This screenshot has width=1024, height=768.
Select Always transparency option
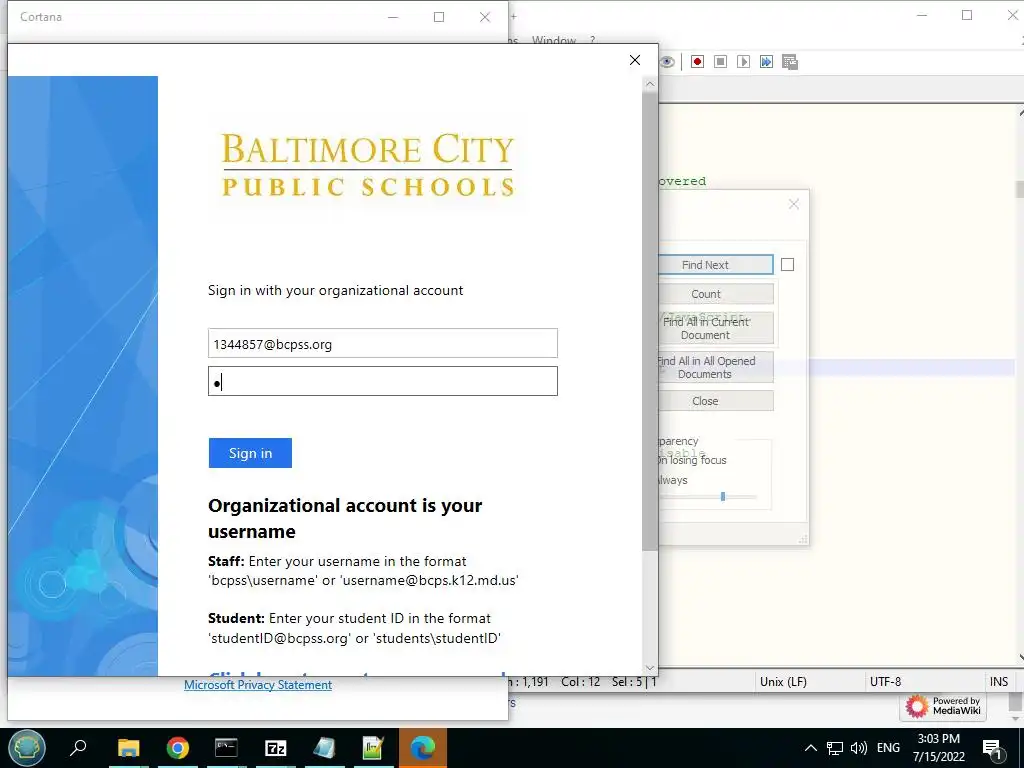point(673,480)
